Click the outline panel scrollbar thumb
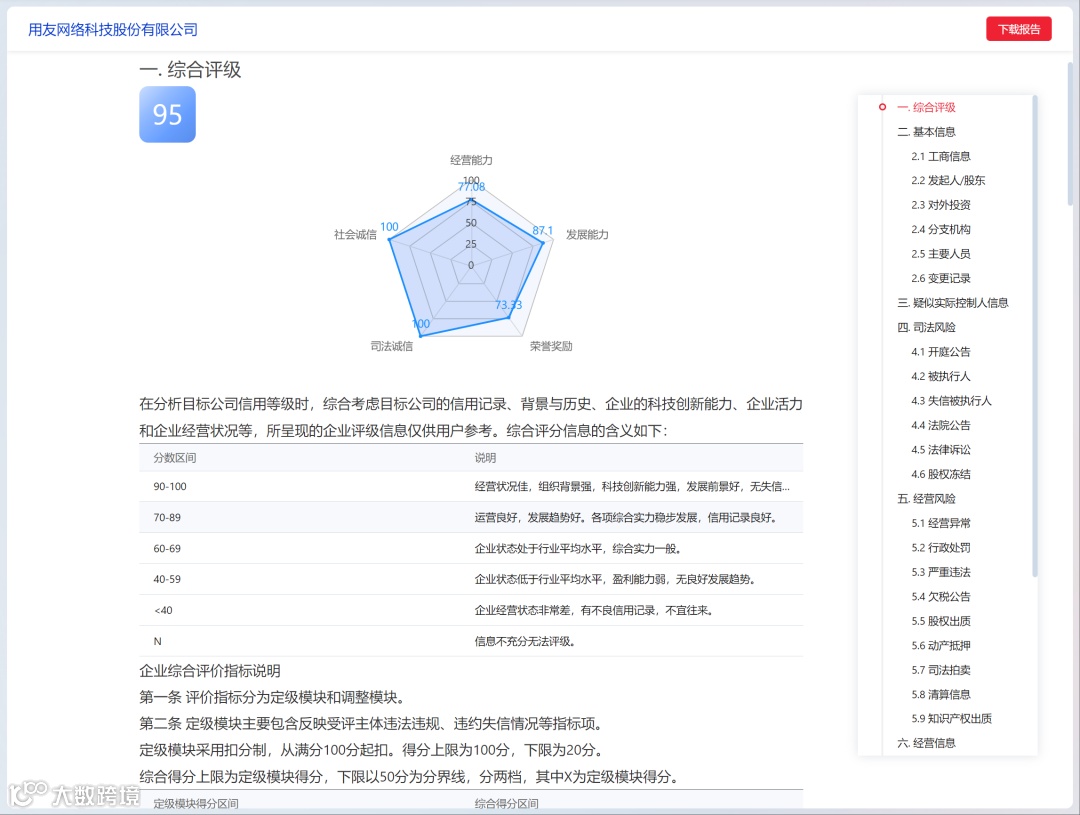Image resolution: width=1080 pixels, height=815 pixels. 1035,336
